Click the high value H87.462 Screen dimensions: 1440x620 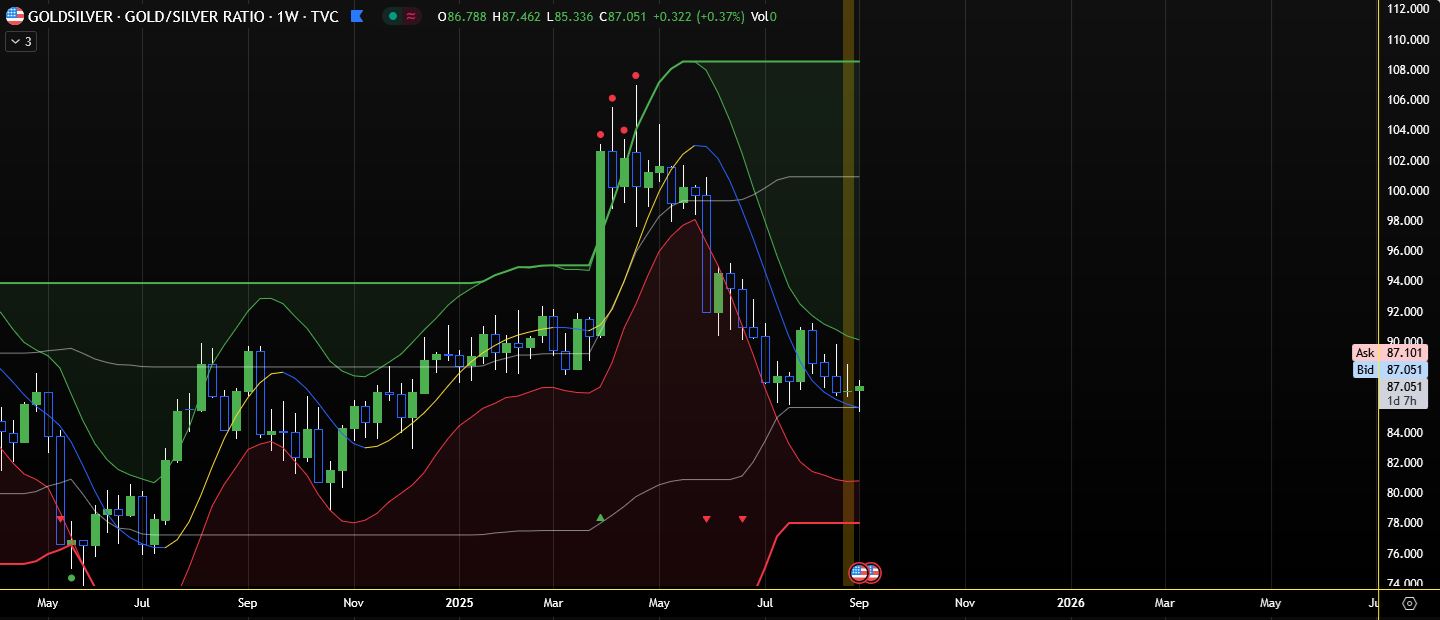point(516,16)
